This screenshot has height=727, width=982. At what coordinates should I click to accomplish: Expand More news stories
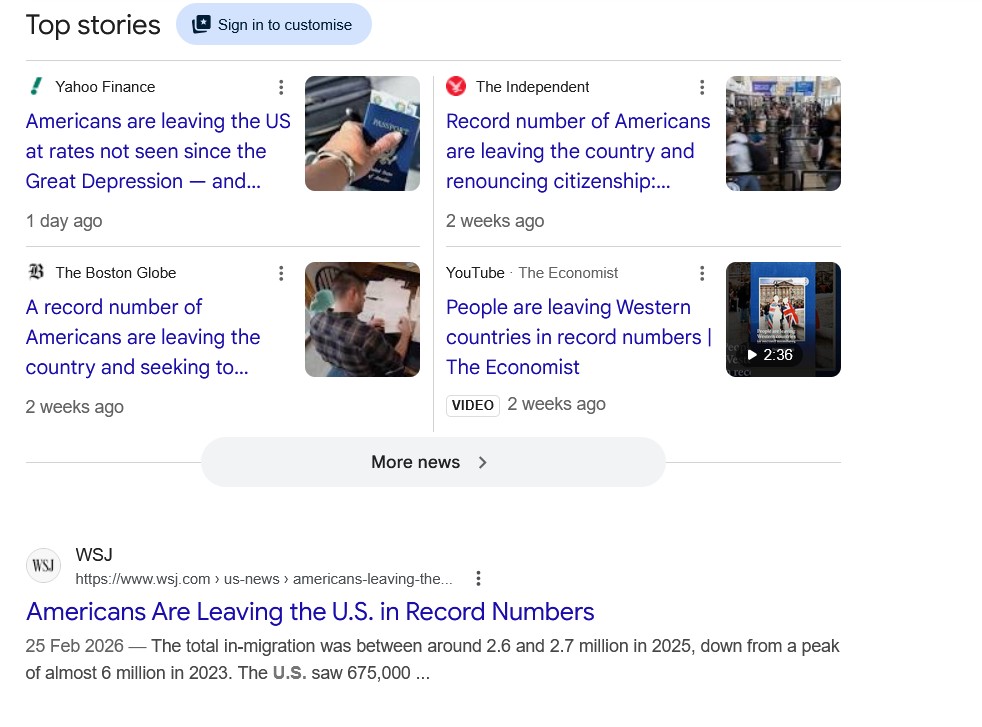click(x=433, y=462)
